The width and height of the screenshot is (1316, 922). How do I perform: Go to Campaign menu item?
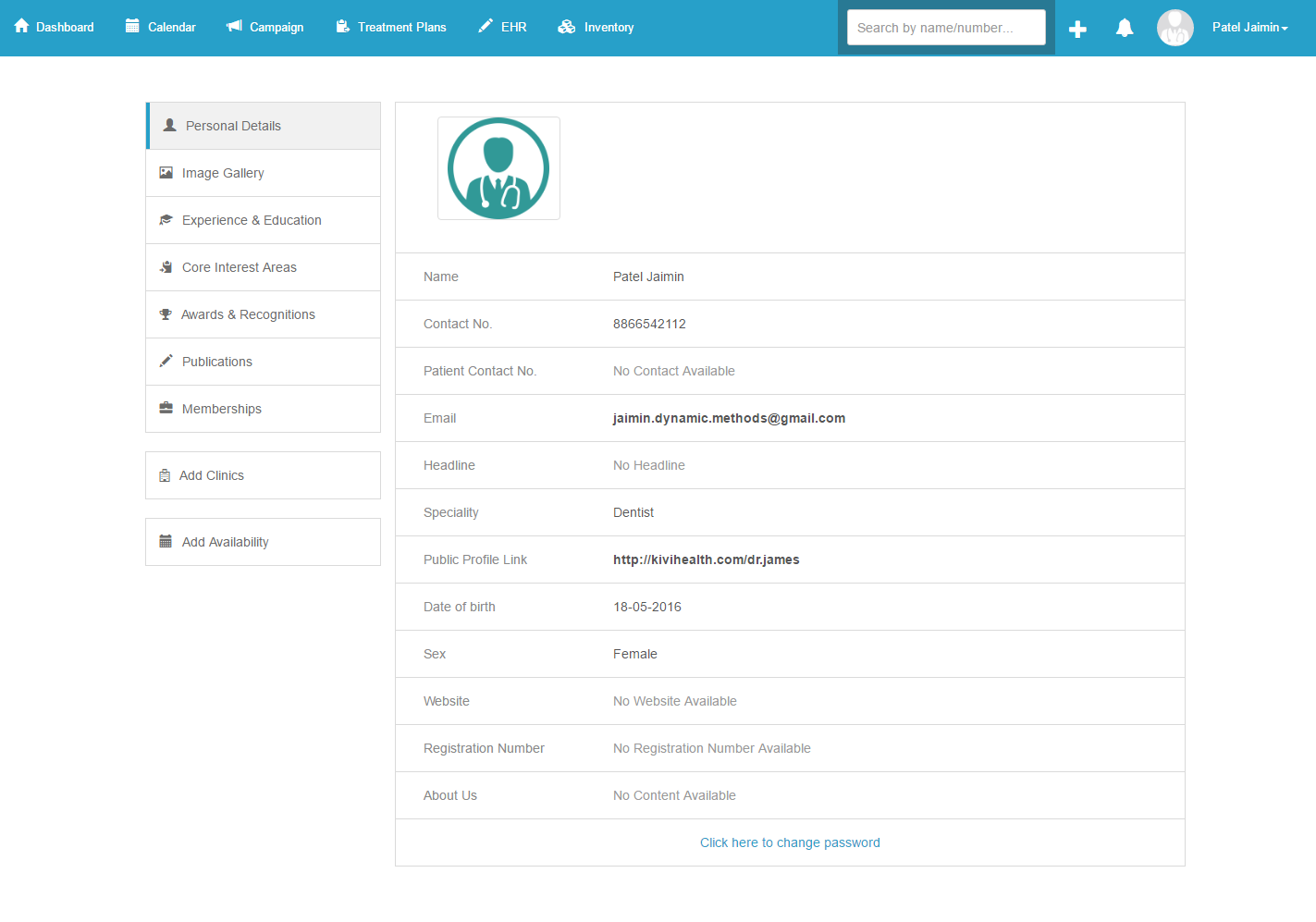265,27
